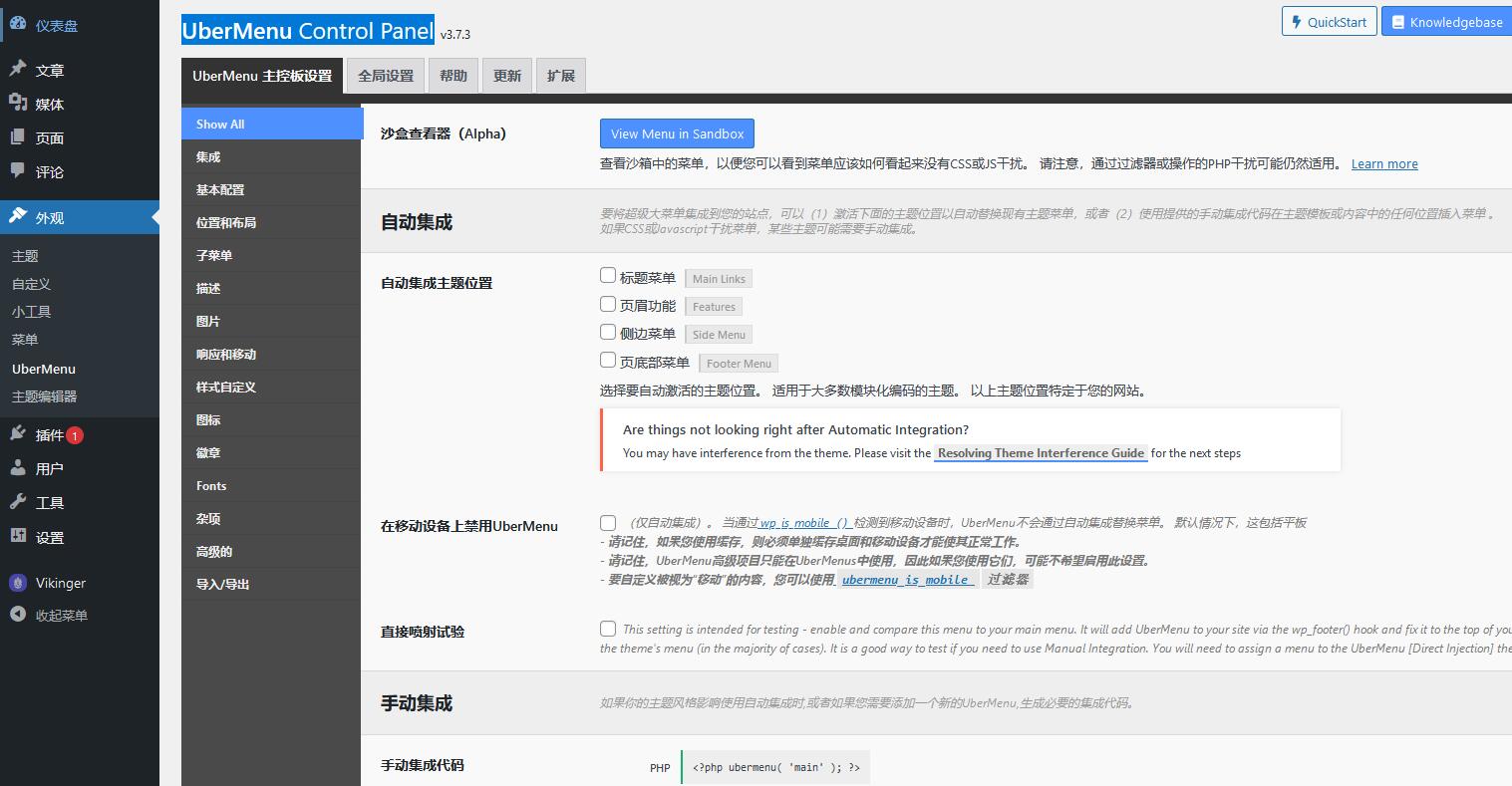Toggle the 在移动设备上禁用UberMenu checkbox
This screenshot has width=1512, height=786.
click(x=608, y=522)
